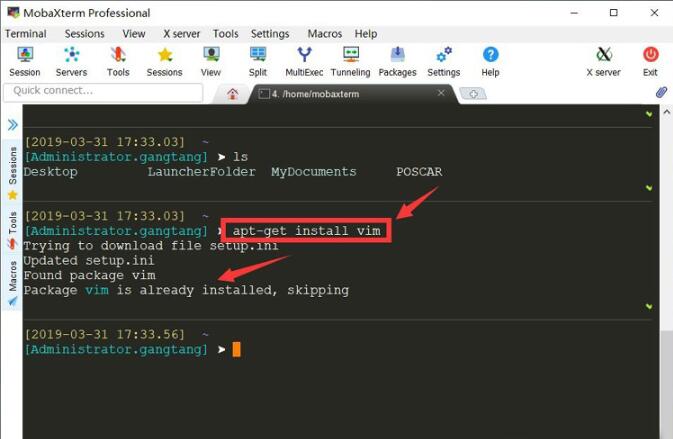This screenshot has width=673, height=439.
Task: Open the Help question mark icon
Action: [x=490, y=61]
